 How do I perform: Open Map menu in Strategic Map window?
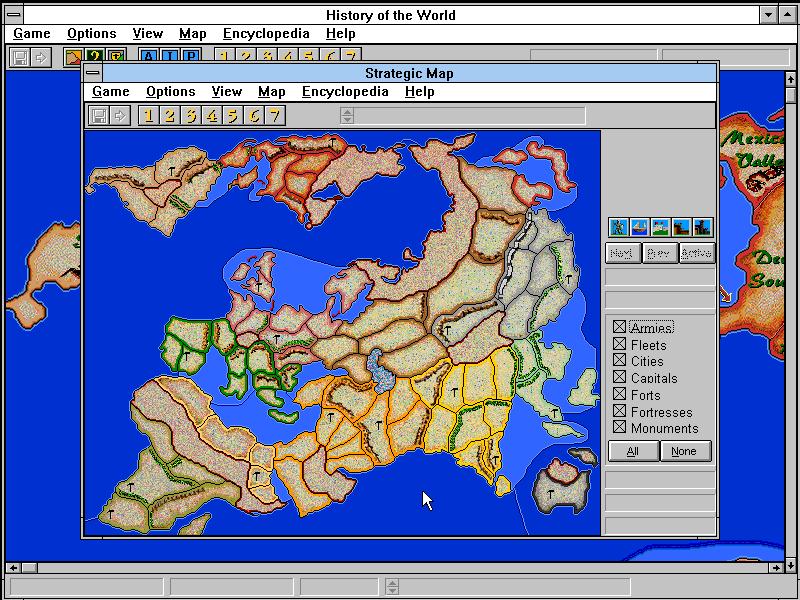(x=271, y=92)
